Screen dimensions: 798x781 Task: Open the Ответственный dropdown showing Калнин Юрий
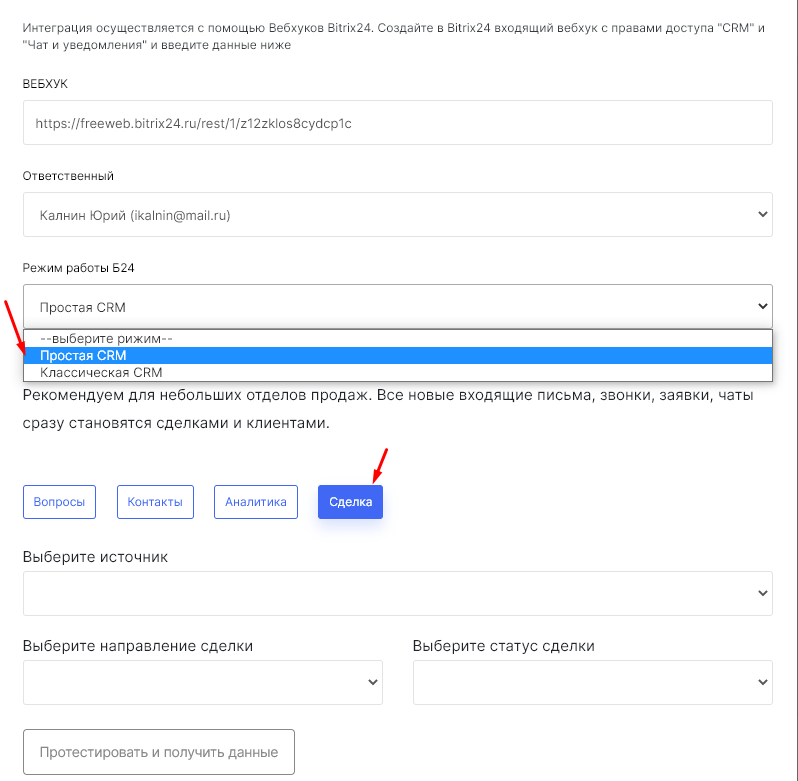click(397, 214)
